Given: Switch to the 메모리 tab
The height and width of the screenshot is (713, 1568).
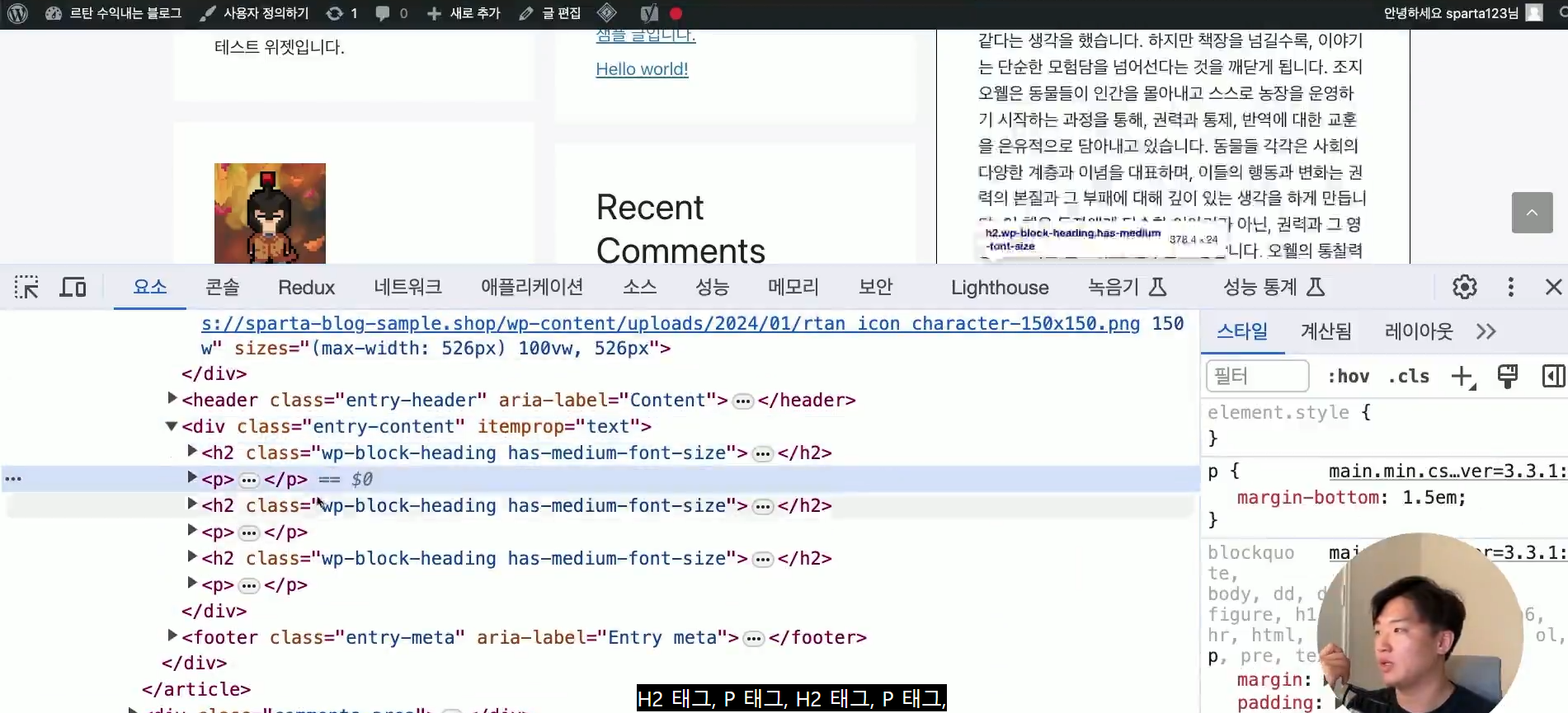Looking at the screenshot, I should pyautogui.click(x=793, y=287).
